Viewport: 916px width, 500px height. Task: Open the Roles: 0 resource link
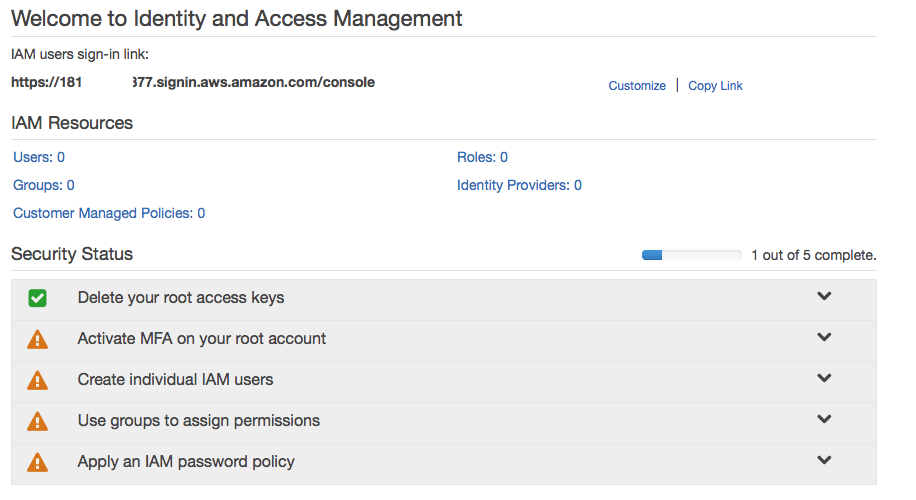click(483, 157)
